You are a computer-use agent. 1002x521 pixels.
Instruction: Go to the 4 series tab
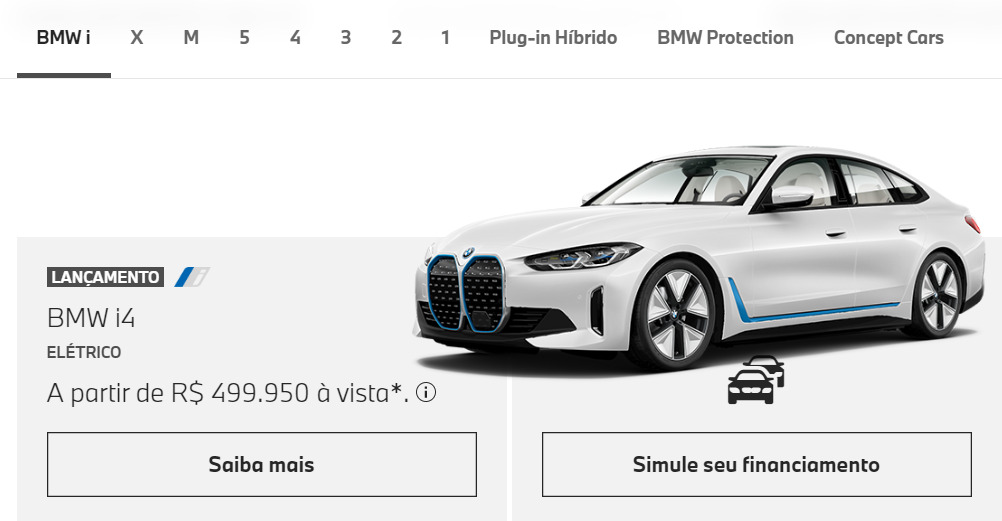point(295,38)
